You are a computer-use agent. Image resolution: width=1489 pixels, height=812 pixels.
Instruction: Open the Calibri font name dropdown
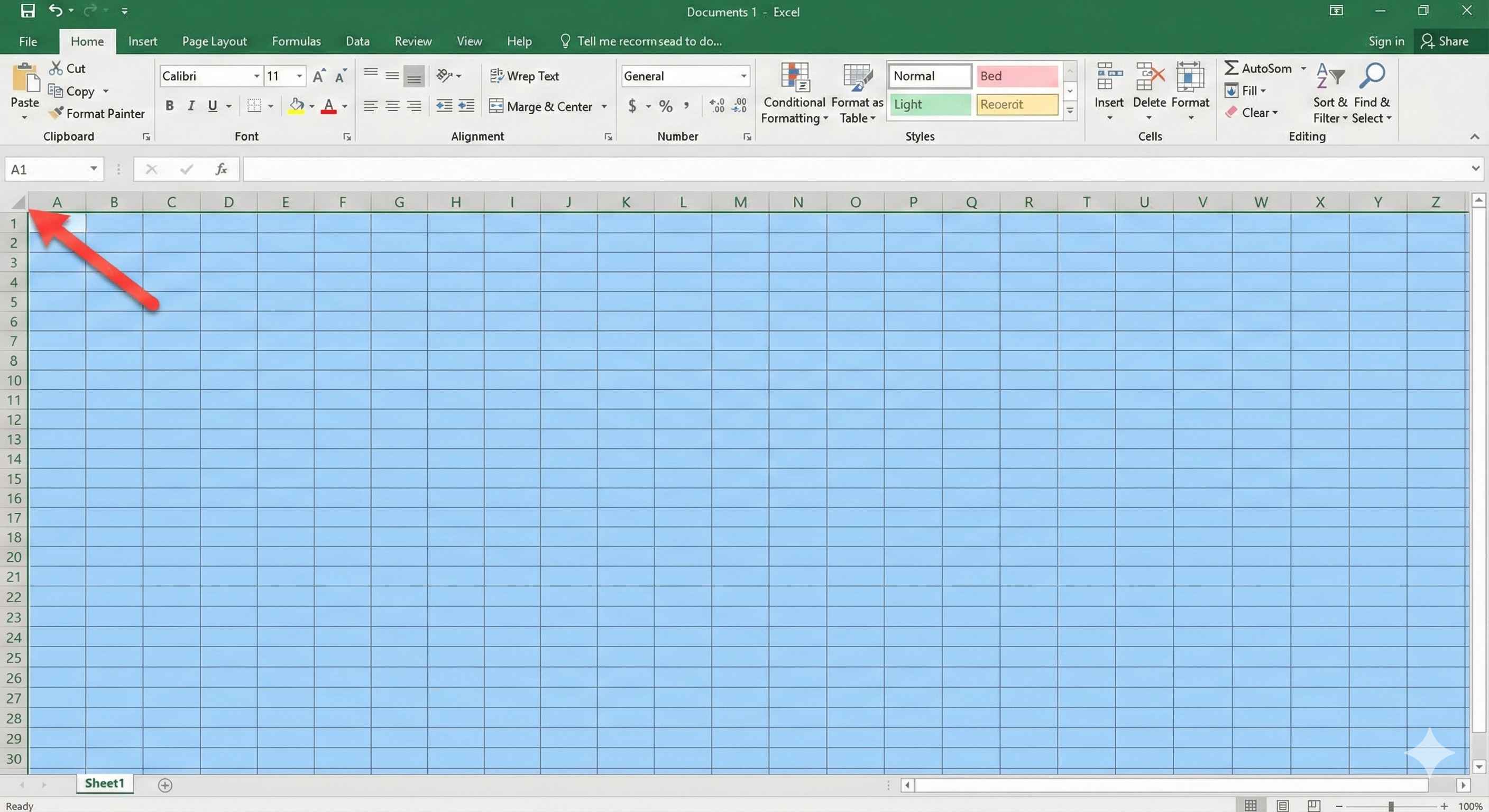pos(256,76)
